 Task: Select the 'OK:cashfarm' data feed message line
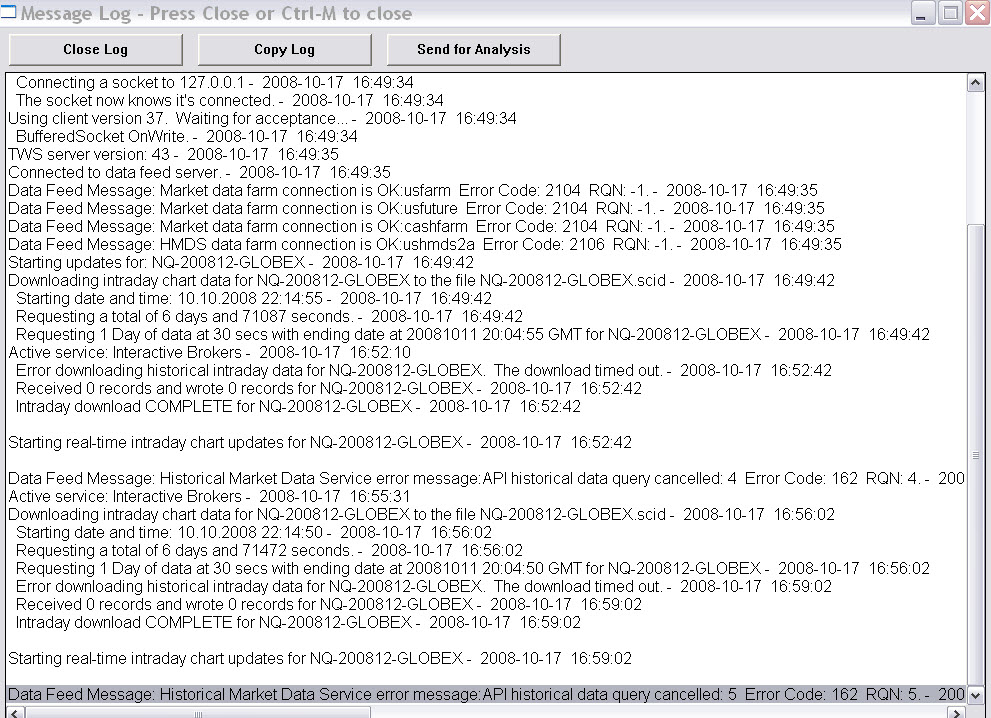[x=421, y=227]
